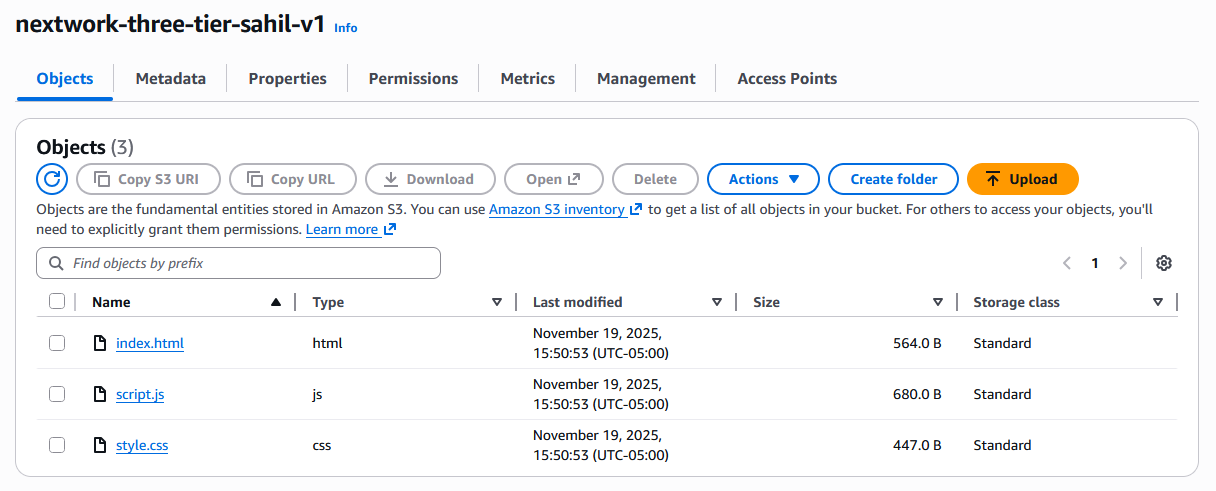Image resolution: width=1216 pixels, height=491 pixels.
Task: Click the Create folder button
Action: click(893, 179)
